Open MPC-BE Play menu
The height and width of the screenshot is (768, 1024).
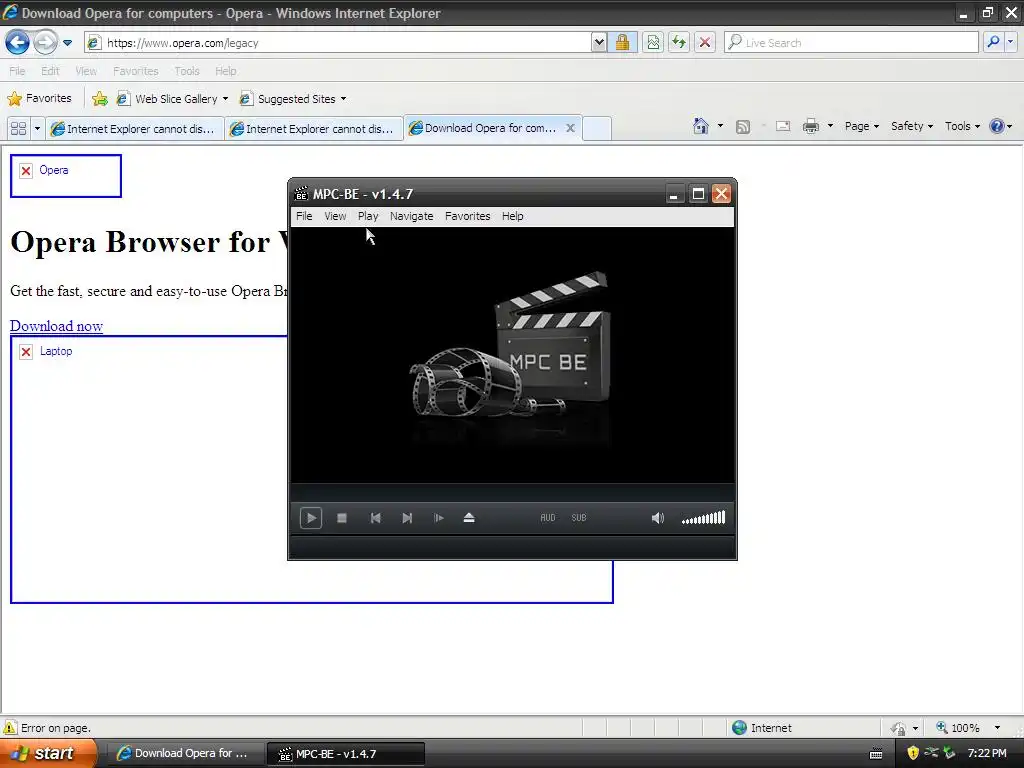point(368,216)
